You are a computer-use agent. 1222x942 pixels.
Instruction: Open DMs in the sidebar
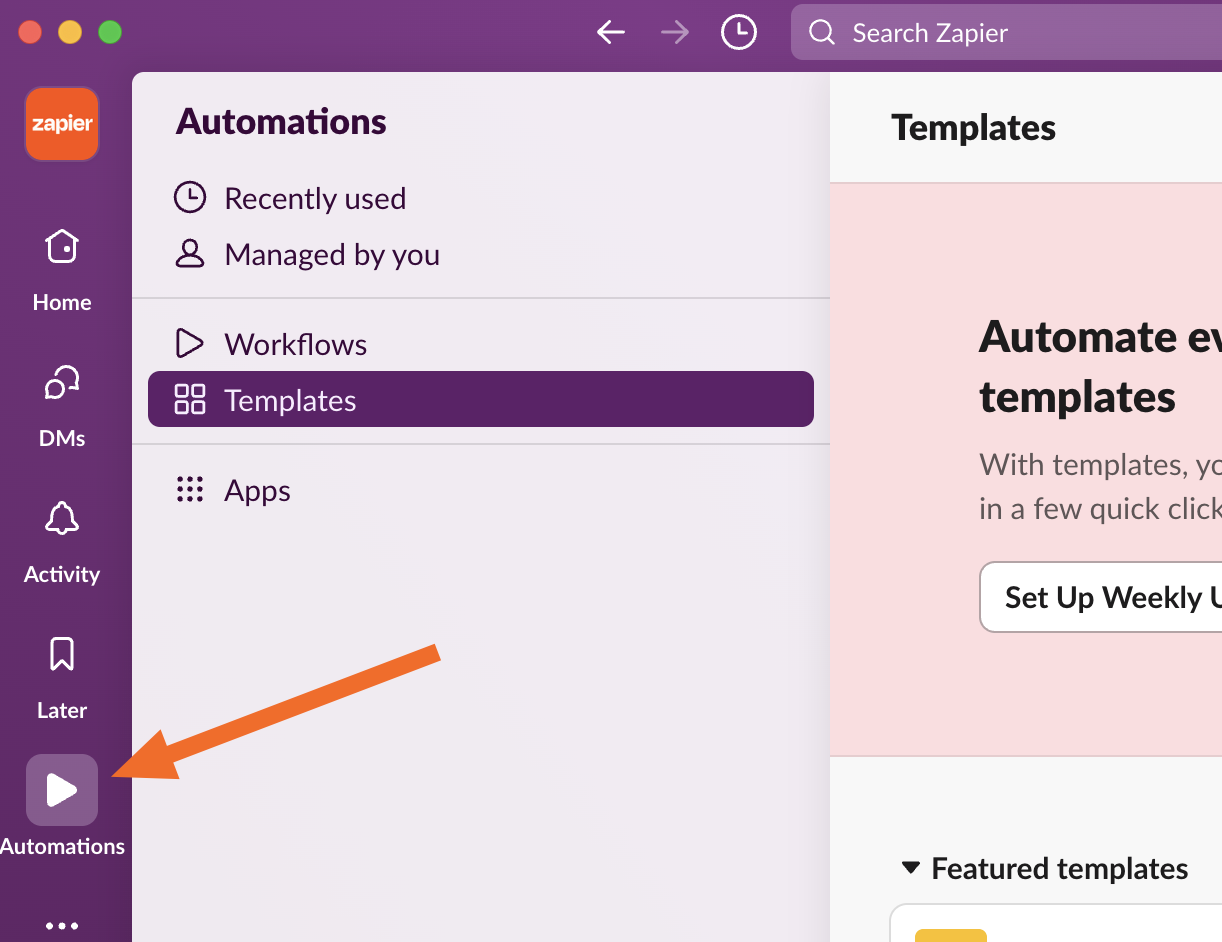(x=62, y=404)
